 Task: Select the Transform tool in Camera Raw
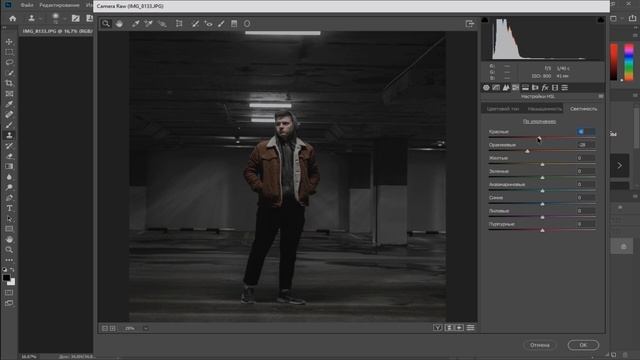point(179,24)
